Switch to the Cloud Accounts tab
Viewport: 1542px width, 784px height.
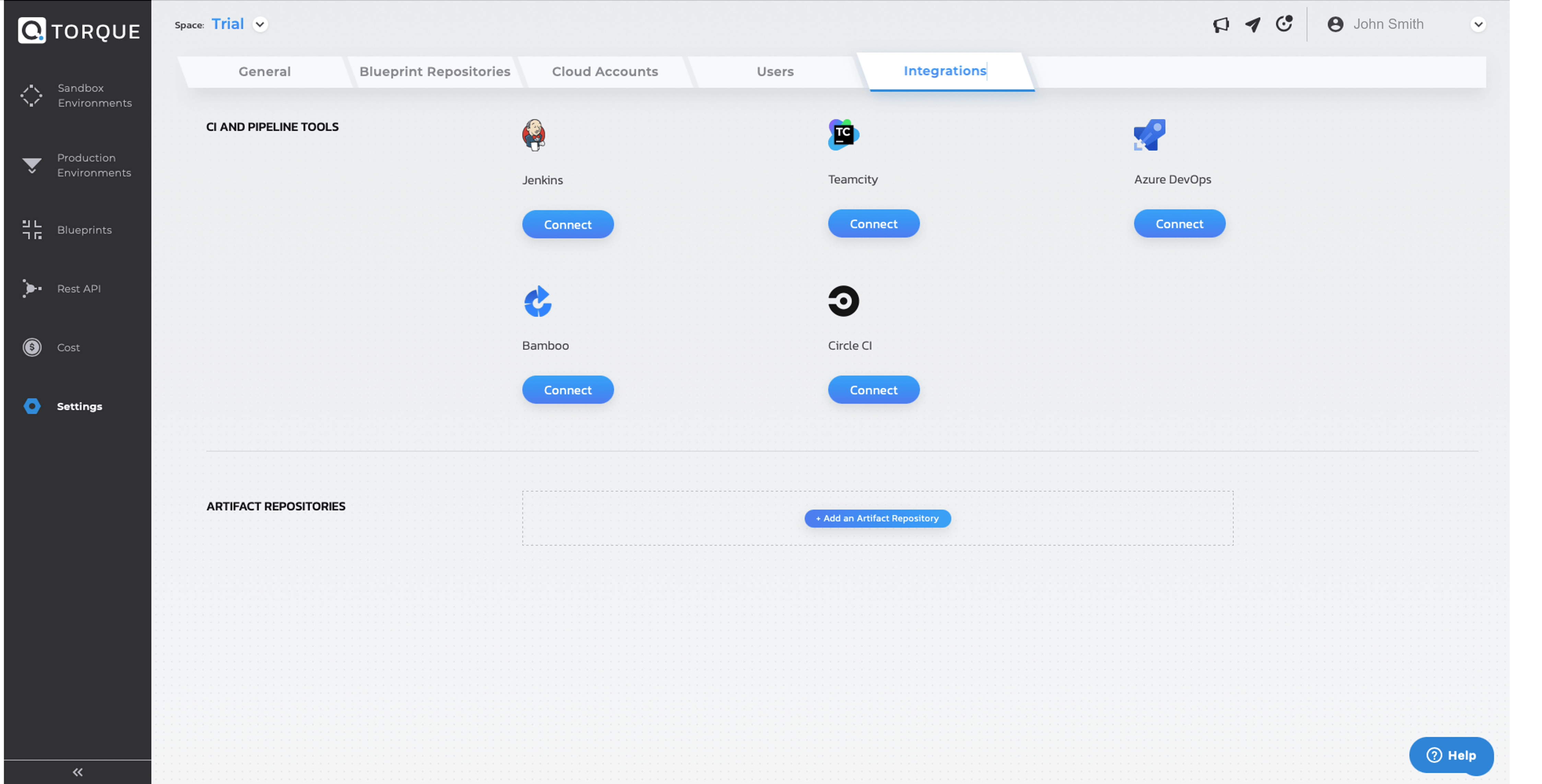pos(605,72)
